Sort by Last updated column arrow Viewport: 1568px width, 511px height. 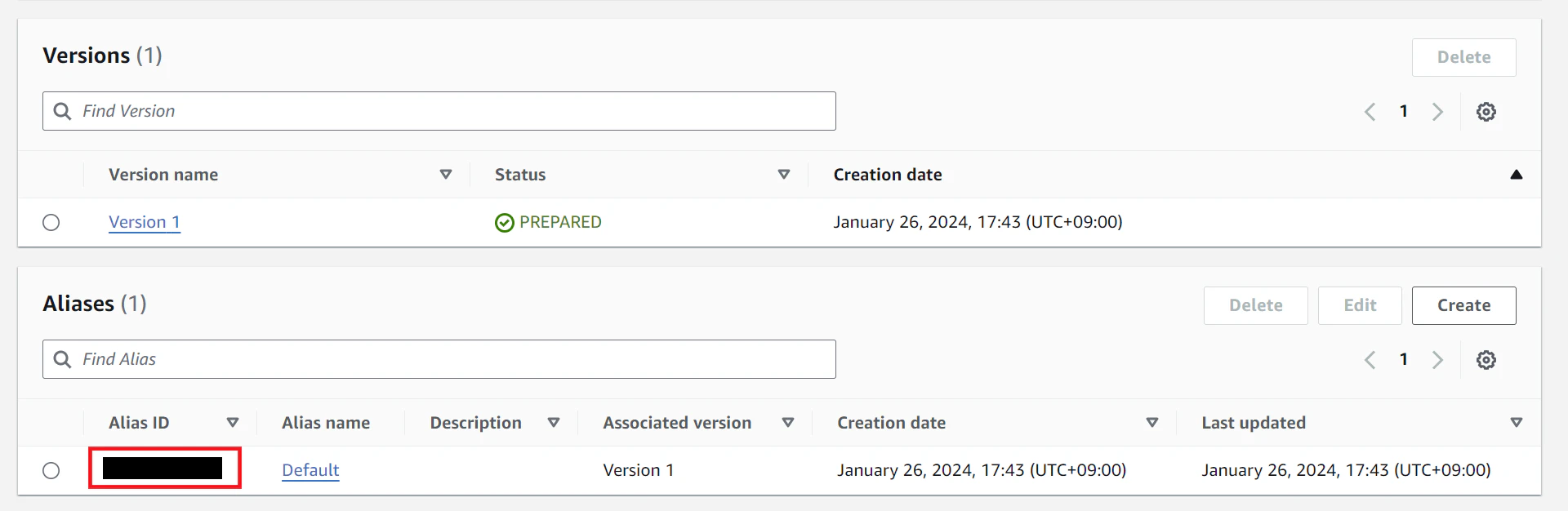[x=1517, y=423]
